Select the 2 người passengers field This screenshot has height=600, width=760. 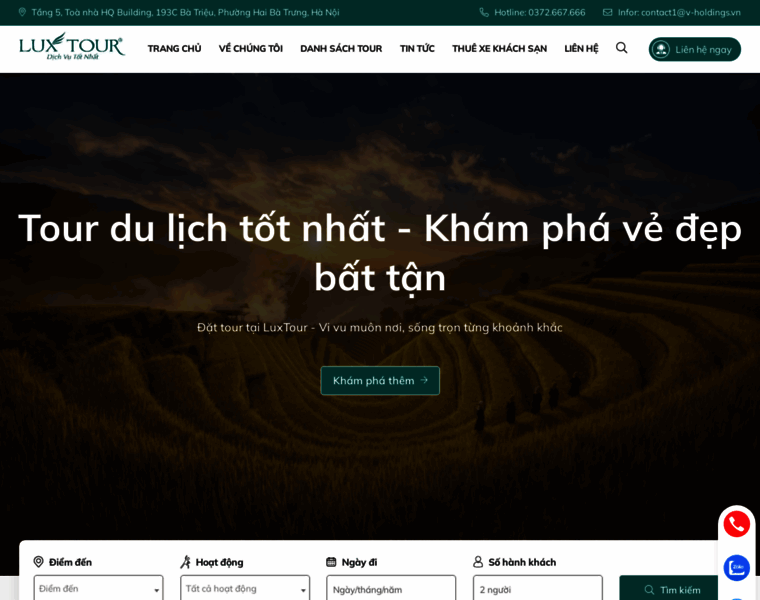tap(538, 588)
